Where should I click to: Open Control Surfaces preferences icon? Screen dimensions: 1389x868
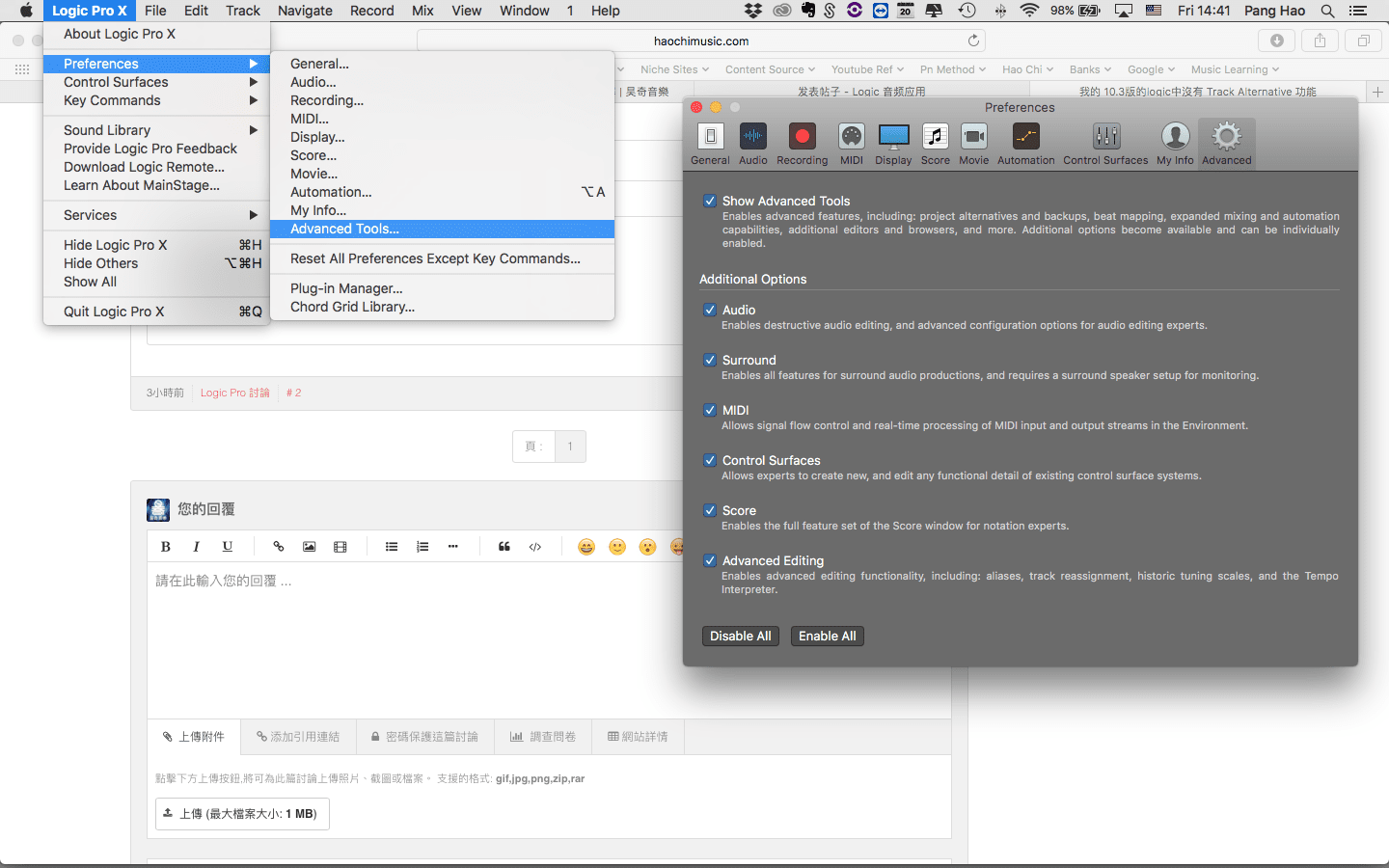1105,145
